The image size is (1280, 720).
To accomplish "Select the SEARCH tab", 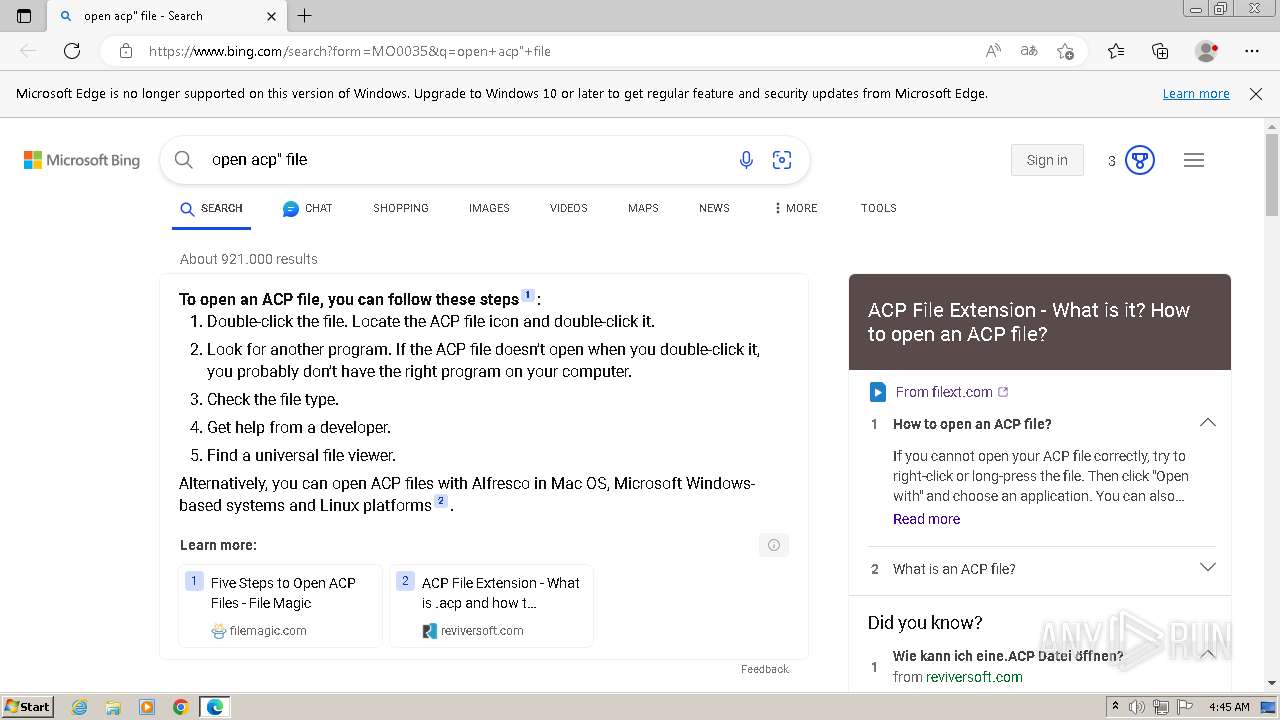I will click(x=211, y=209).
